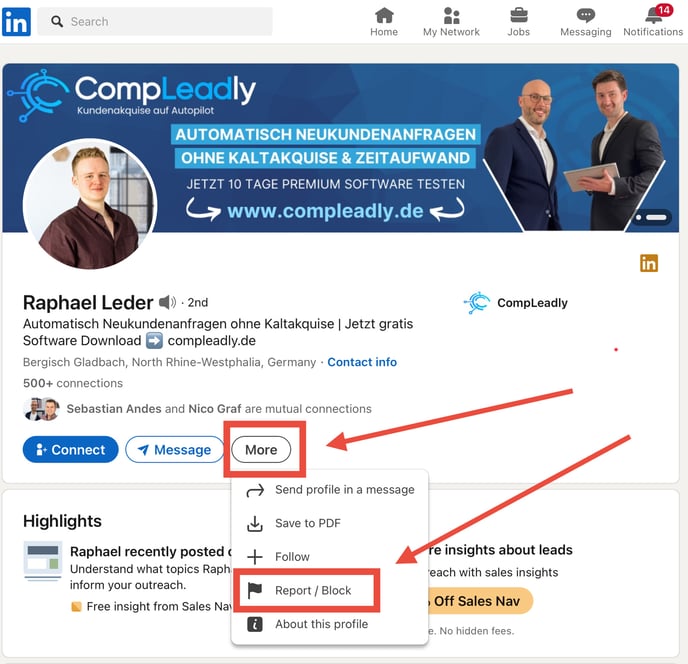The image size is (688, 664).
Task: Select Send profile in a message
Action: 330,490
